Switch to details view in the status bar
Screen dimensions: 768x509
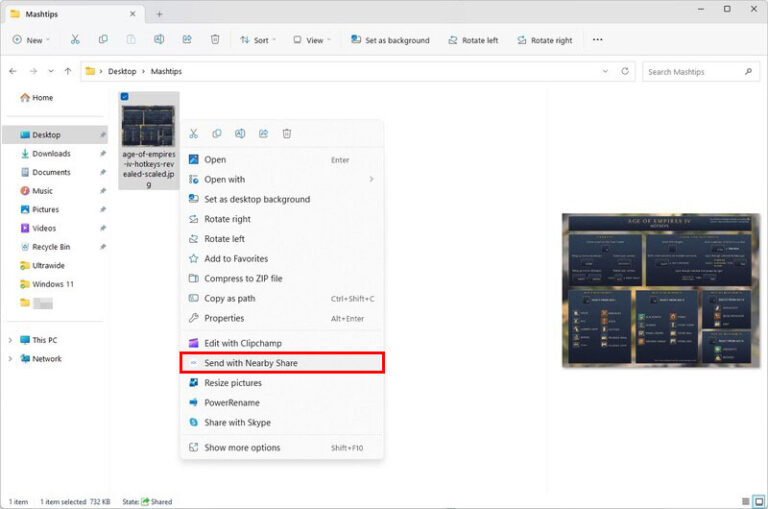tap(745, 501)
